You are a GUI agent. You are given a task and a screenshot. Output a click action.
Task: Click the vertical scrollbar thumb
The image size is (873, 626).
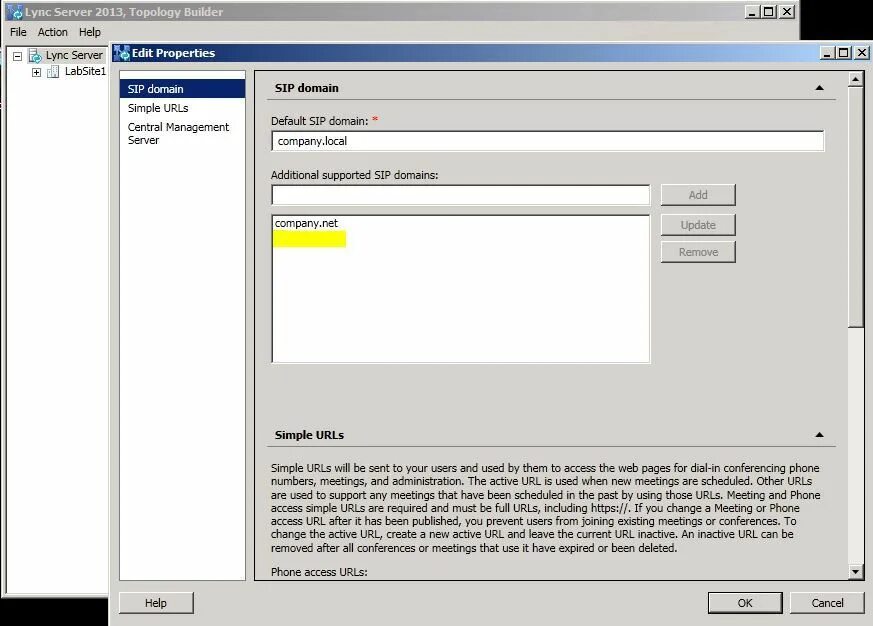tap(856, 207)
